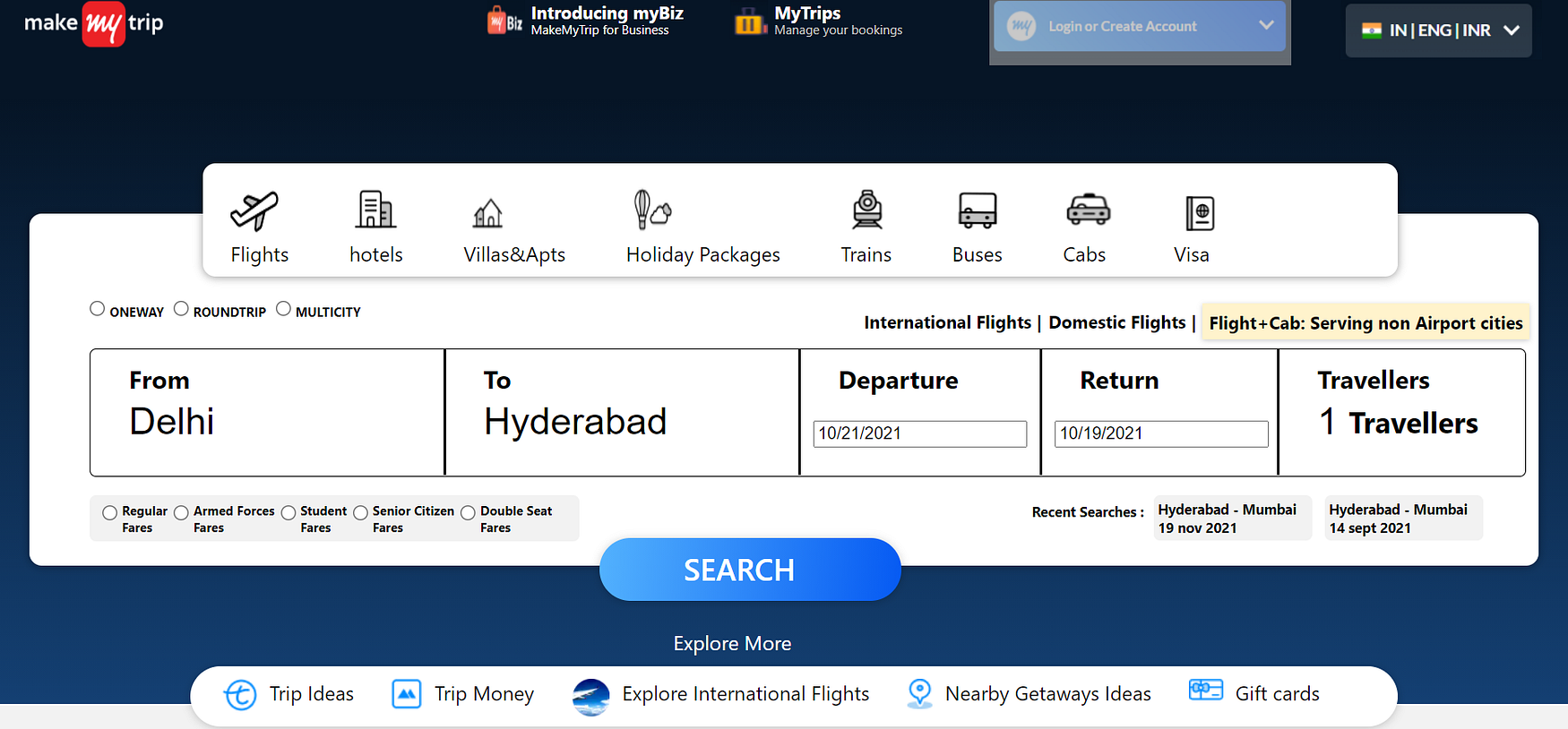Click the Trip Ideas circular icon
The width and height of the screenshot is (1568, 729).
pos(240,694)
